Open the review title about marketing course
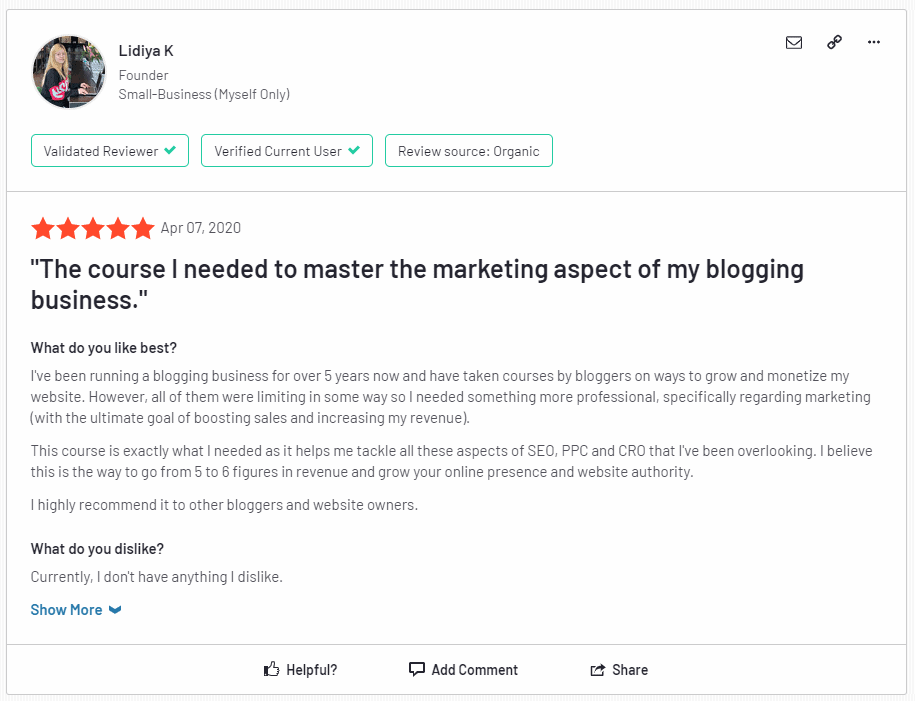915x701 pixels. pos(417,284)
